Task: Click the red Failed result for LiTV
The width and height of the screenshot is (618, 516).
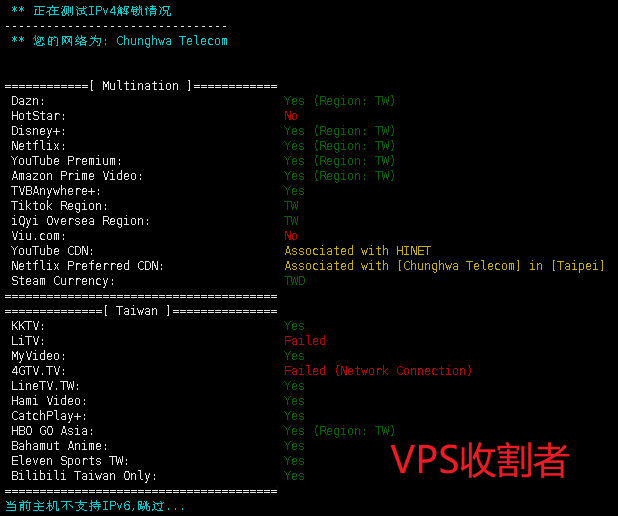Action: point(305,341)
